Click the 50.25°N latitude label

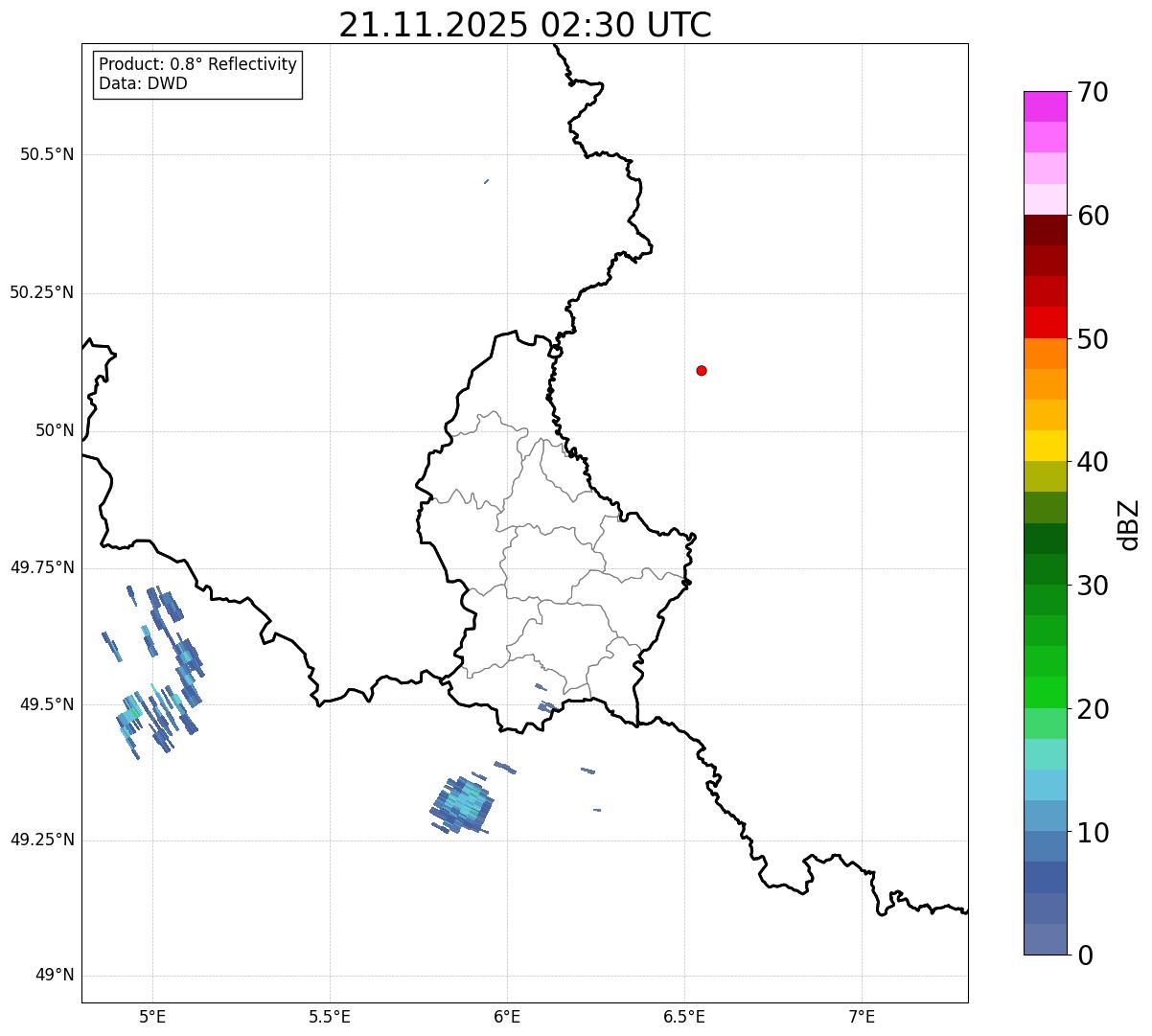coord(42,292)
